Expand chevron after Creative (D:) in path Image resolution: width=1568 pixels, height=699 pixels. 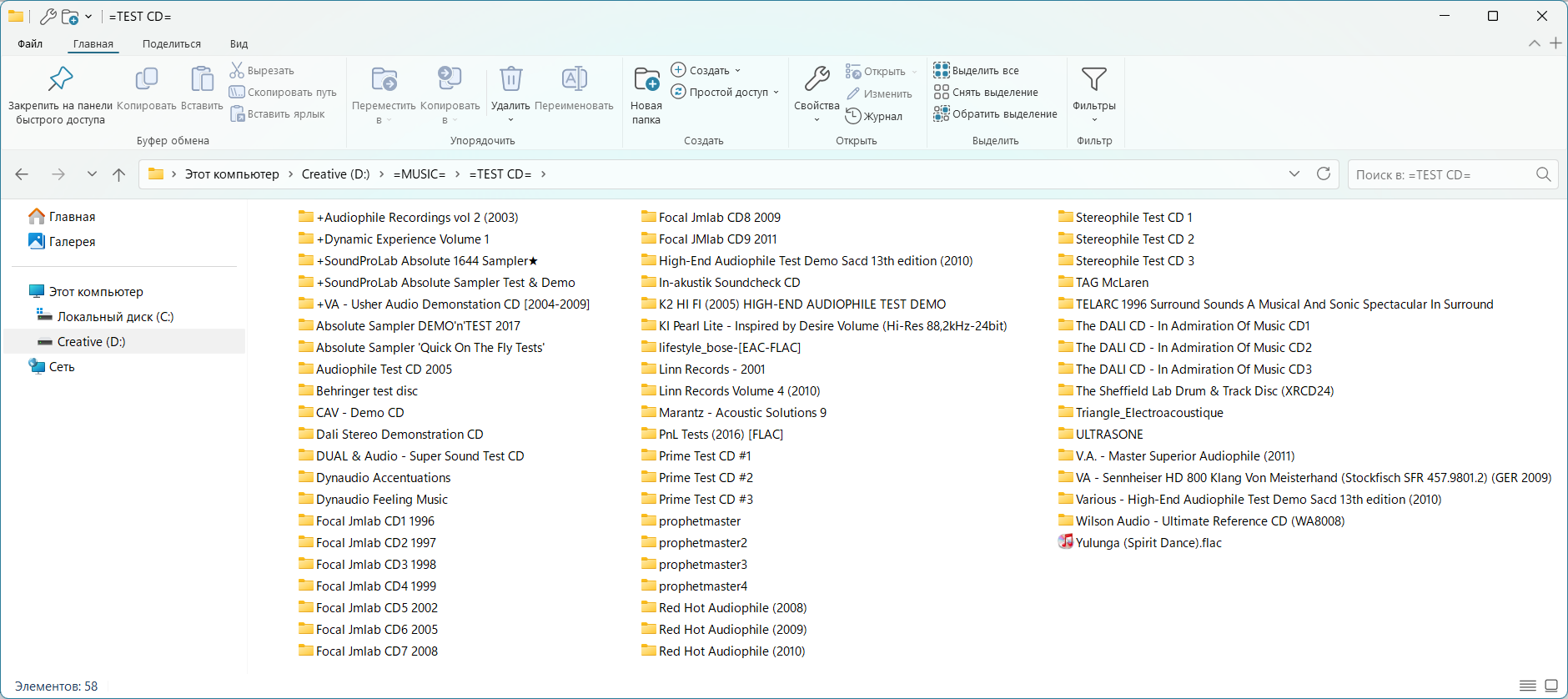click(x=381, y=174)
